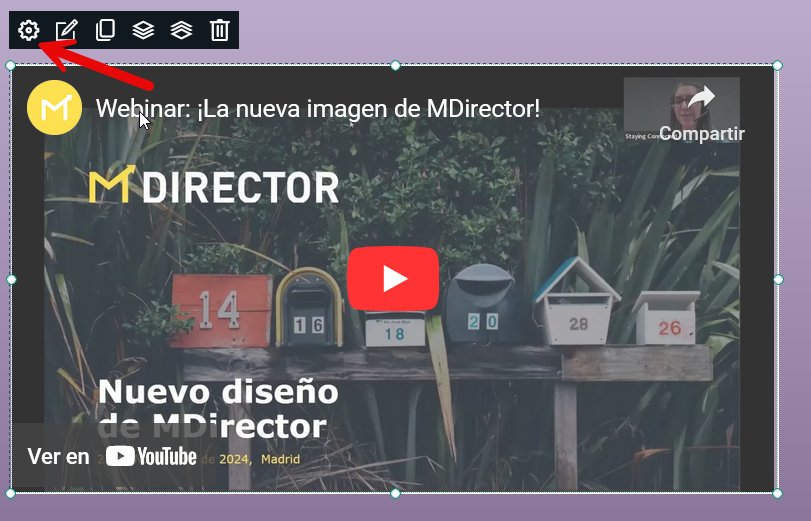
Task: Click the top-center resize handle
Action: 395,66
